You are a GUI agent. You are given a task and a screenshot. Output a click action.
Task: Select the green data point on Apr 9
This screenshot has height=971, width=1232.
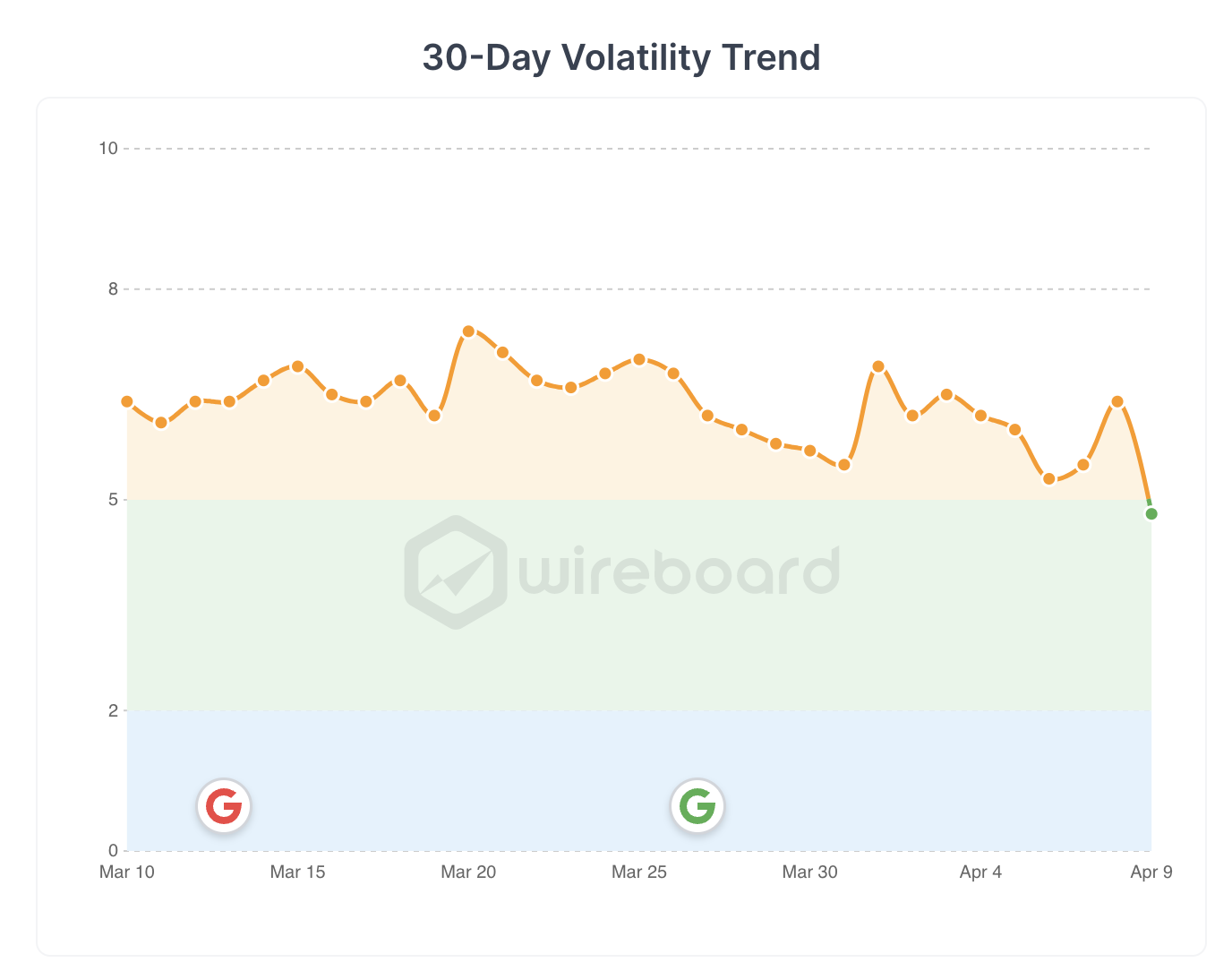tap(1151, 513)
